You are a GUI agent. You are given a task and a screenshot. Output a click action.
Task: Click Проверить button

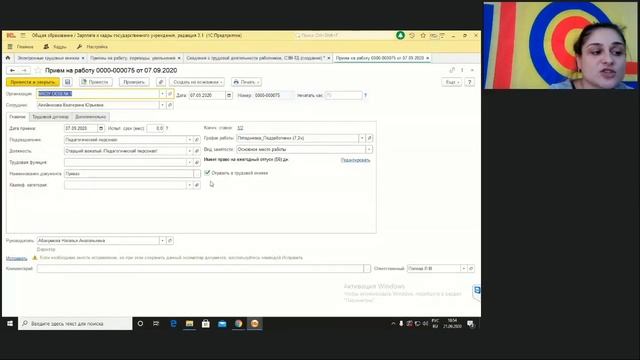(134, 82)
